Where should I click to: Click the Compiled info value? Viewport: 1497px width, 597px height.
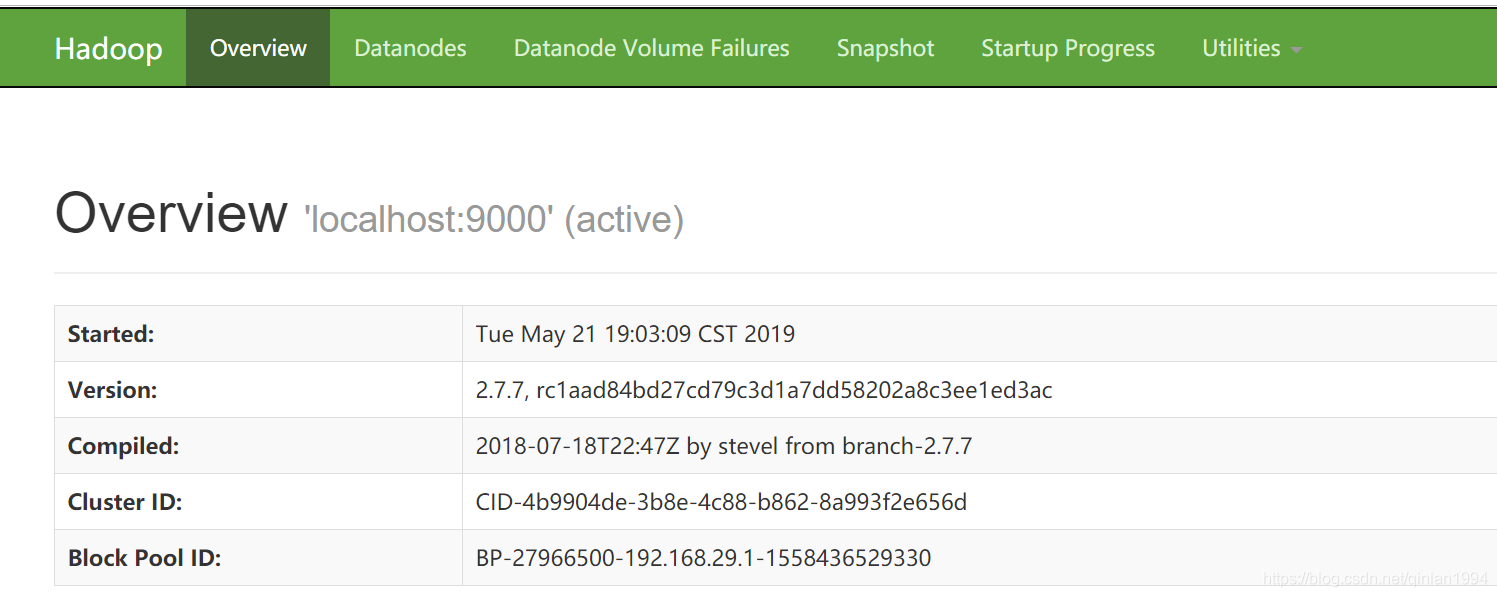tap(723, 446)
